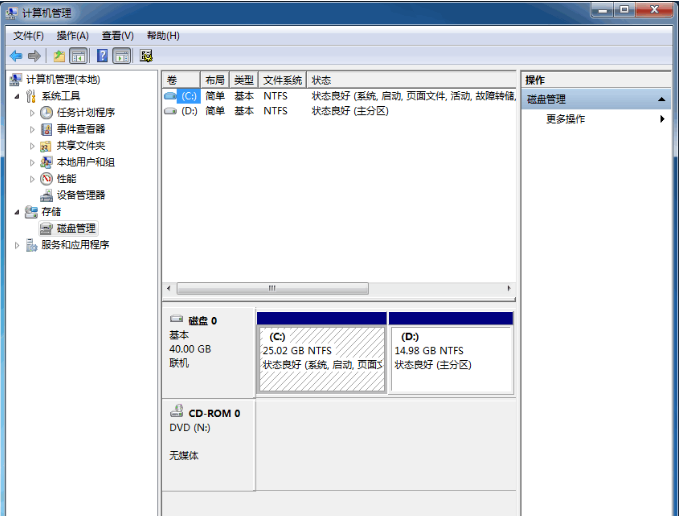
Task: Click the last toolbar icon for disk settings
Action: coord(147,56)
